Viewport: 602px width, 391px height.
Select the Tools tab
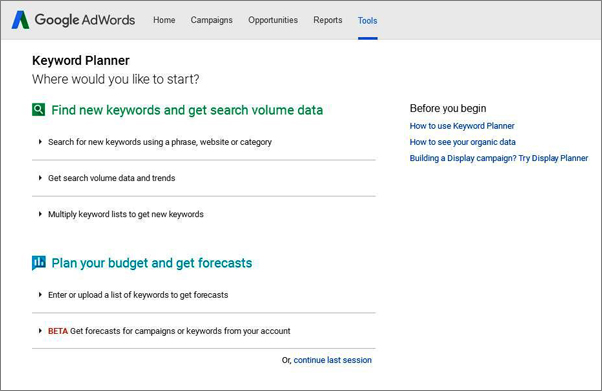(367, 21)
